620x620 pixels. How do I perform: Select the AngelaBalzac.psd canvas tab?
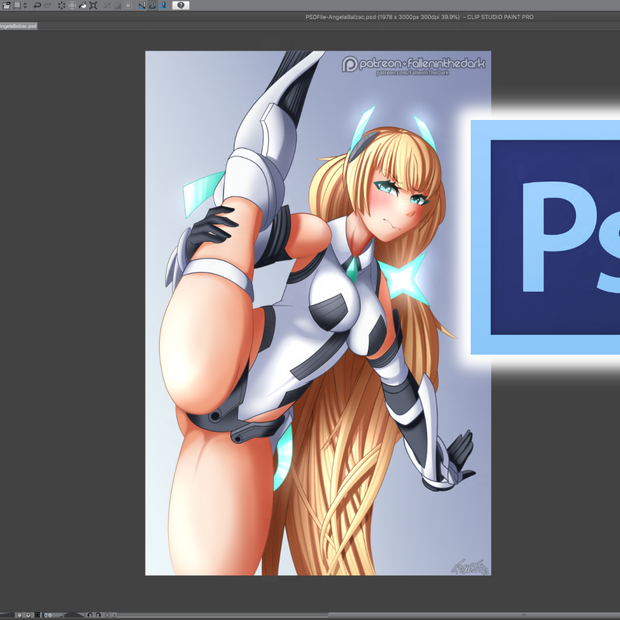[18, 26]
